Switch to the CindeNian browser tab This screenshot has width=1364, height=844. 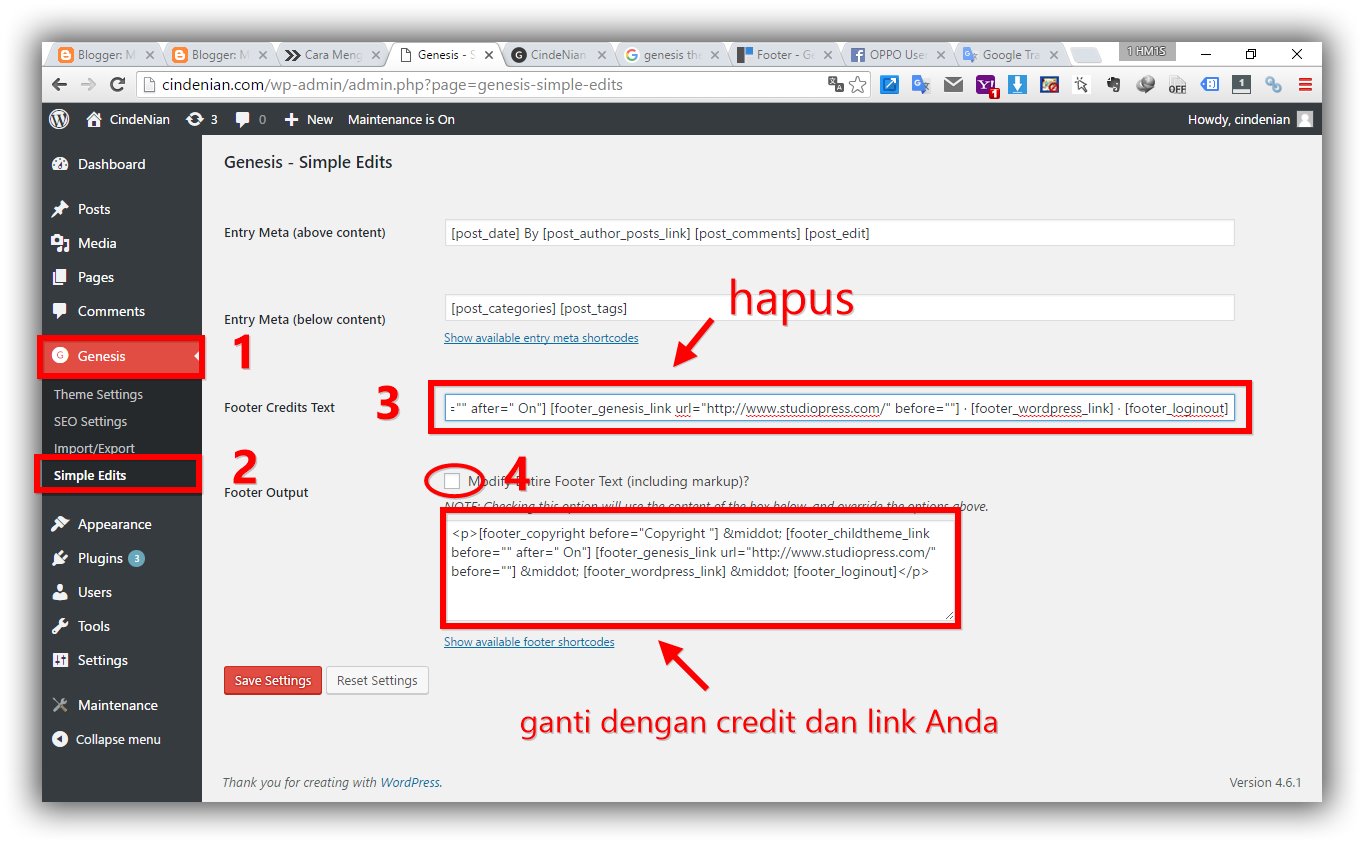click(557, 55)
